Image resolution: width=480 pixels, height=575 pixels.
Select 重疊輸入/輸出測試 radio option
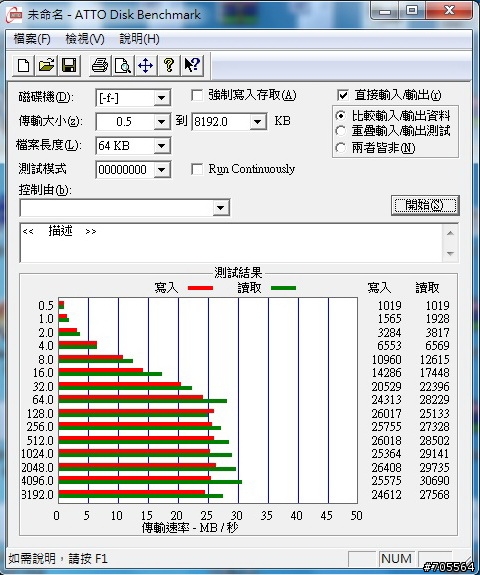(341, 131)
